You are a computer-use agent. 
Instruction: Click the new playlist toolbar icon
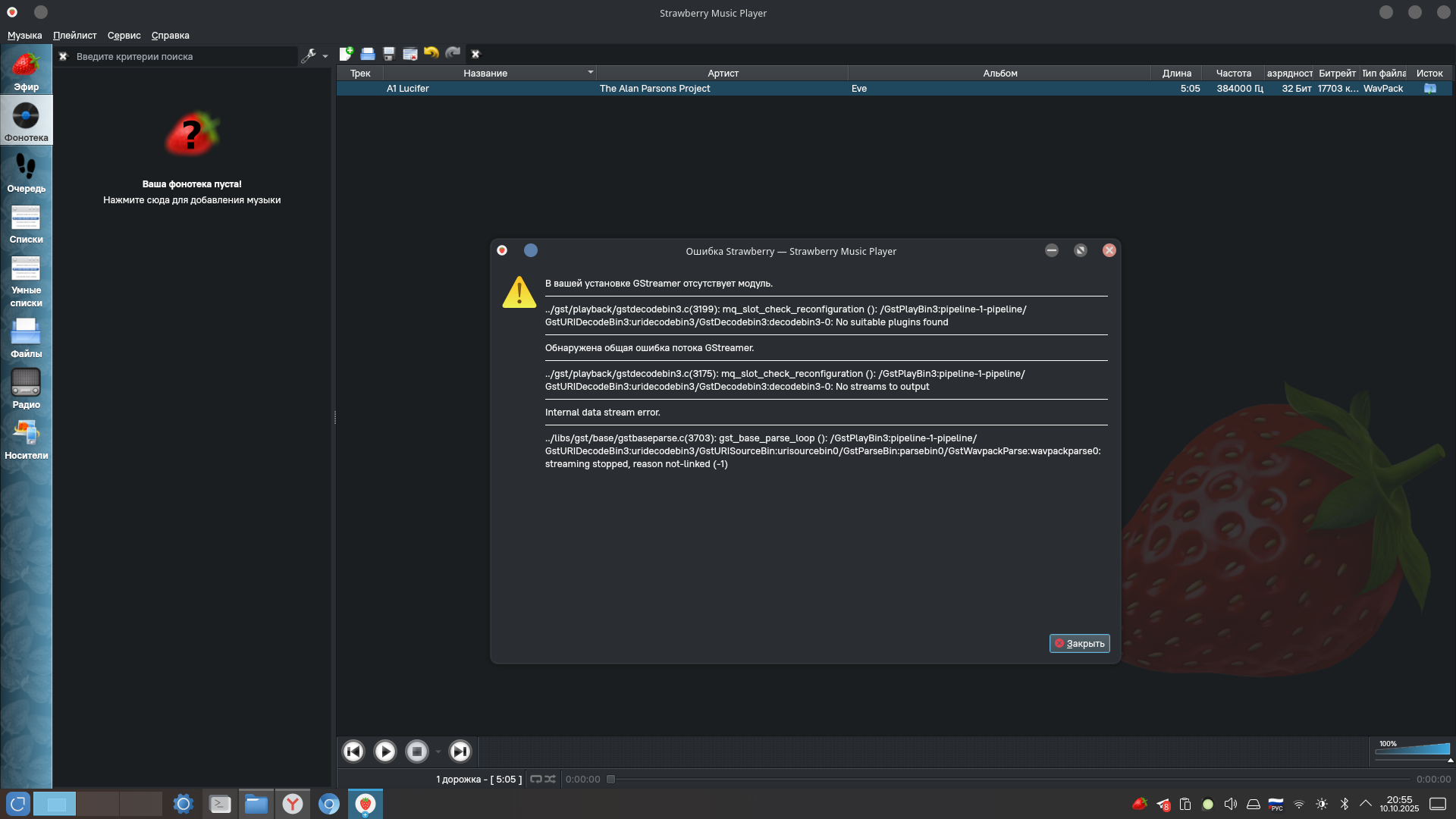click(x=346, y=54)
